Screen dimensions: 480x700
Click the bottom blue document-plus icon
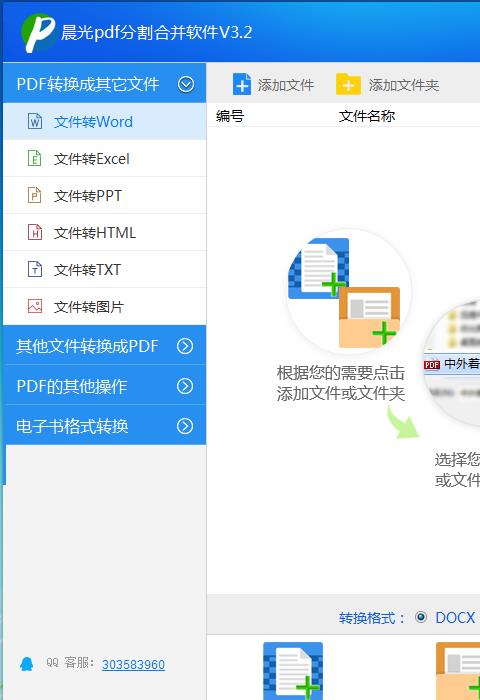tap(293, 671)
